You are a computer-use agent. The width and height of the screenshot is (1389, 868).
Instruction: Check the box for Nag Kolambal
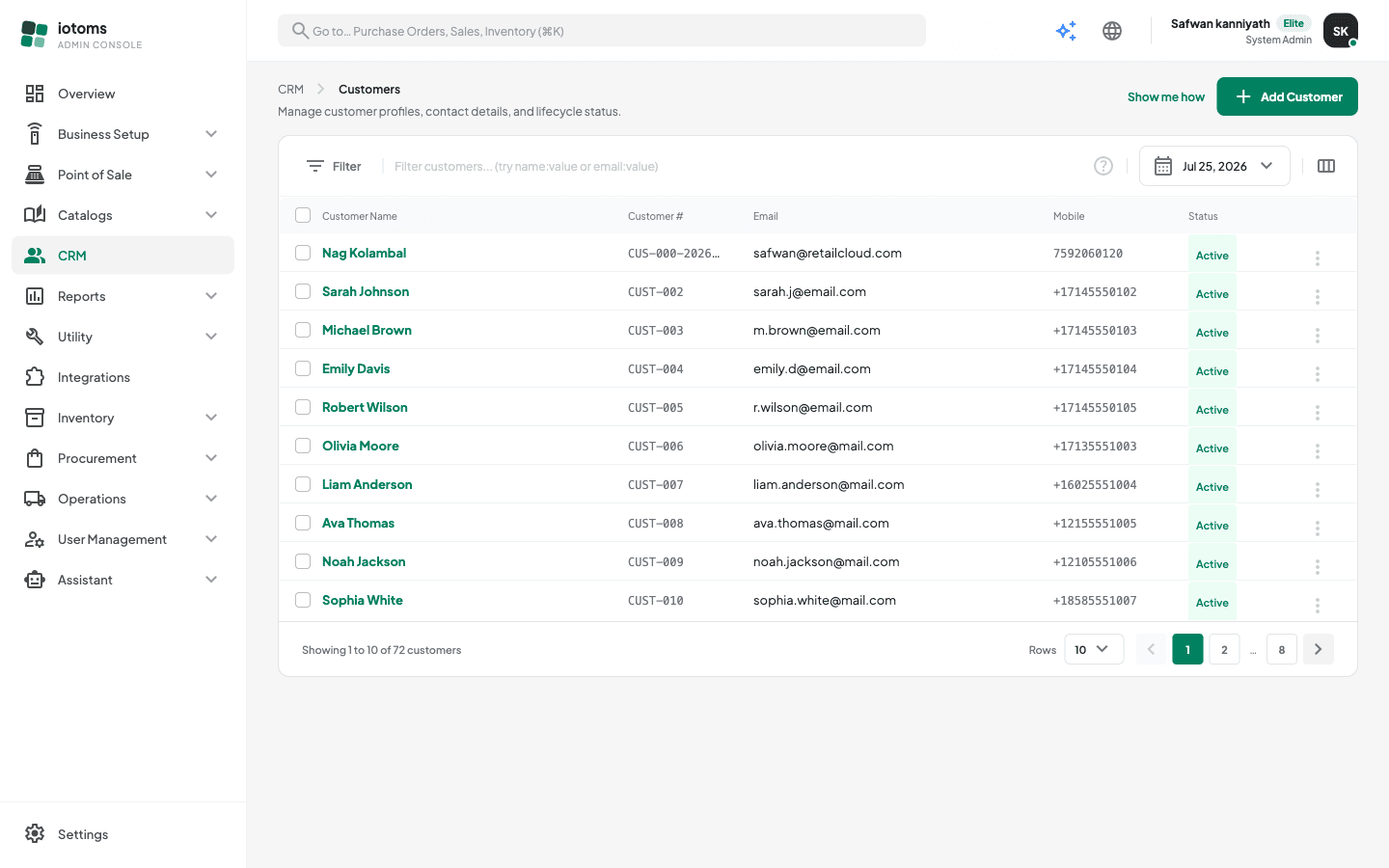pyautogui.click(x=303, y=253)
